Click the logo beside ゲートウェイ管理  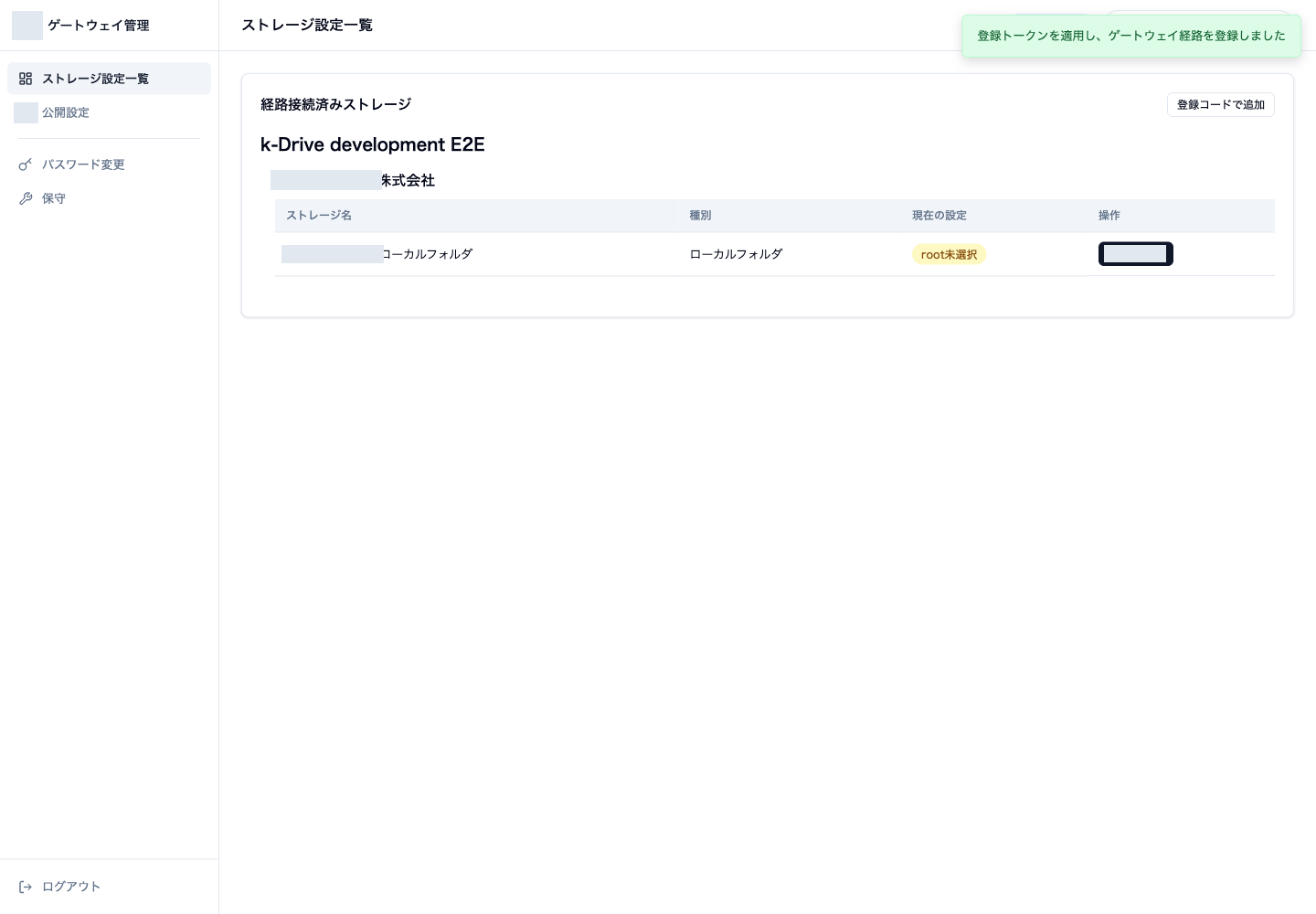27,26
